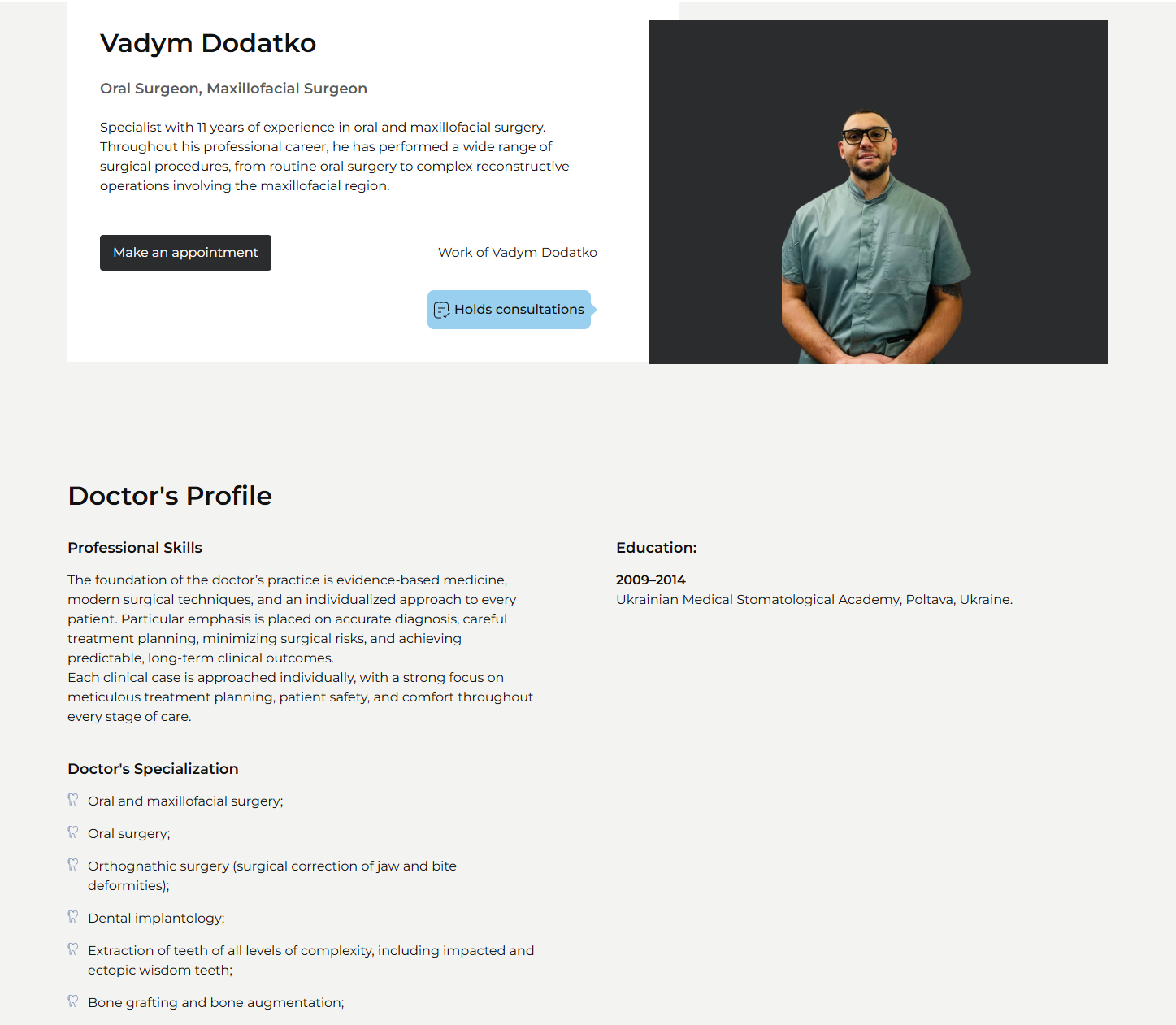
Task: Click the doctor's portrait photo
Action: pyautogui.click(x=878, y=192)
